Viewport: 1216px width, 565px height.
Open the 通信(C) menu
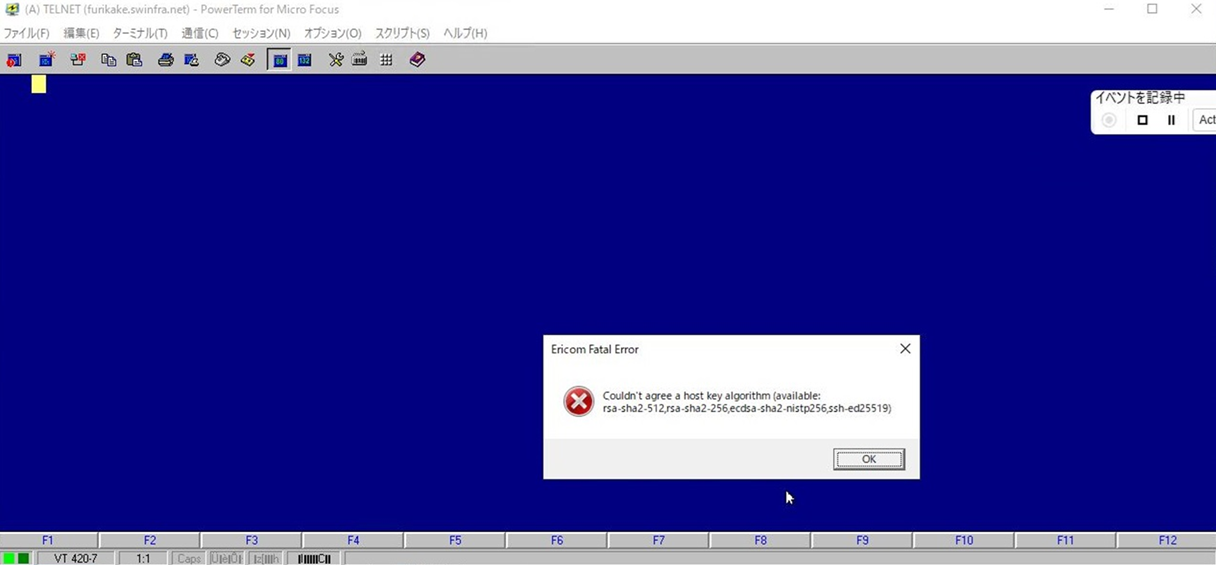tap(200, 33)
